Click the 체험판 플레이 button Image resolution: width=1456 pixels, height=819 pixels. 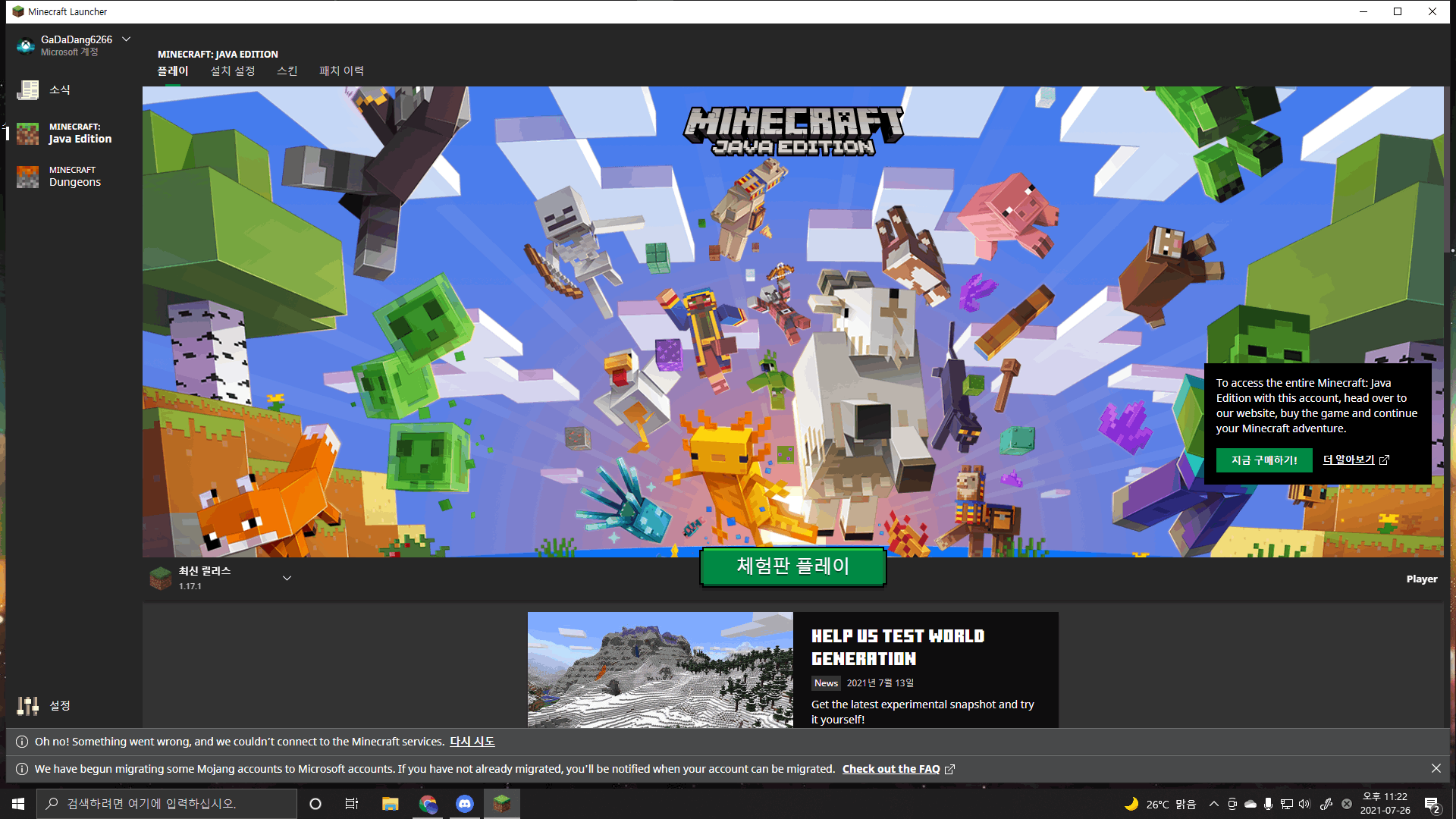(x=792, y=566)
